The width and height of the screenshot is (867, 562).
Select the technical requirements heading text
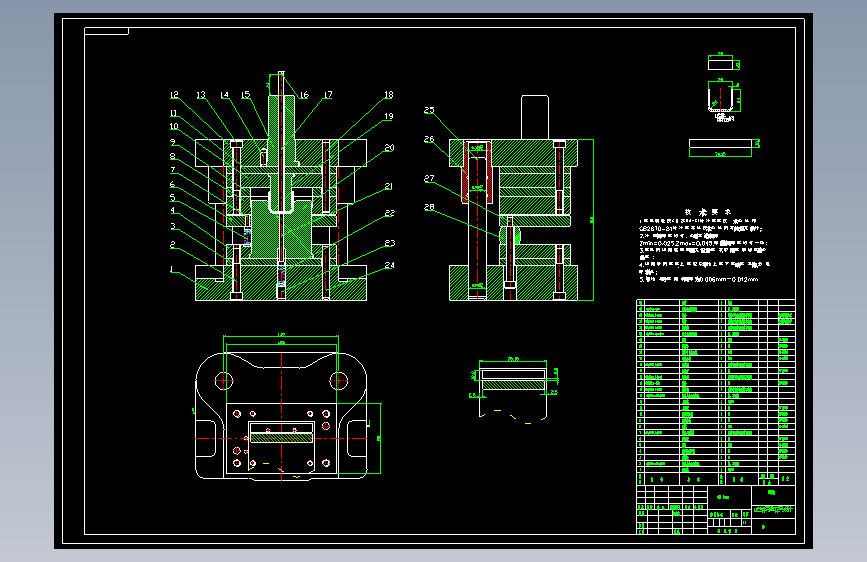tap(708, 212)
